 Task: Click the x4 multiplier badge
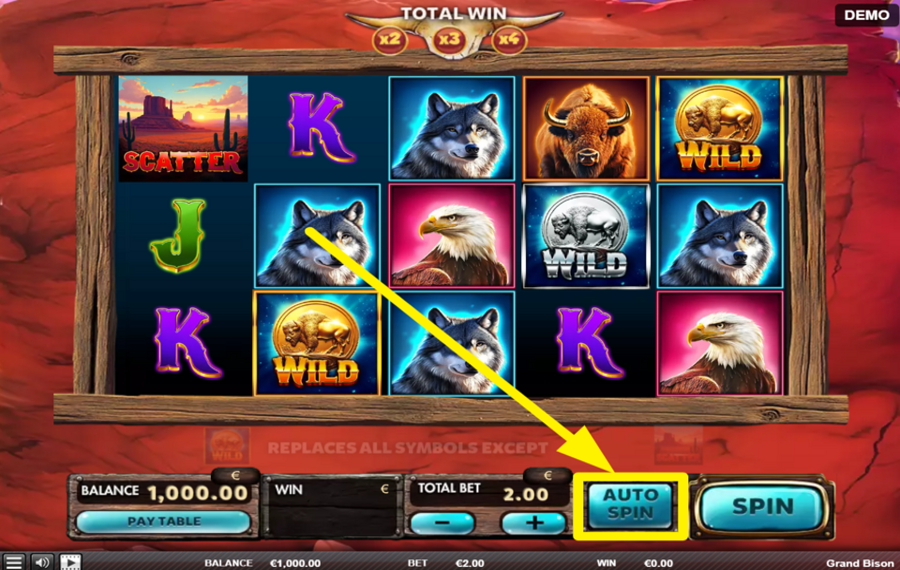pyautogui.click(x=509, y=40)
